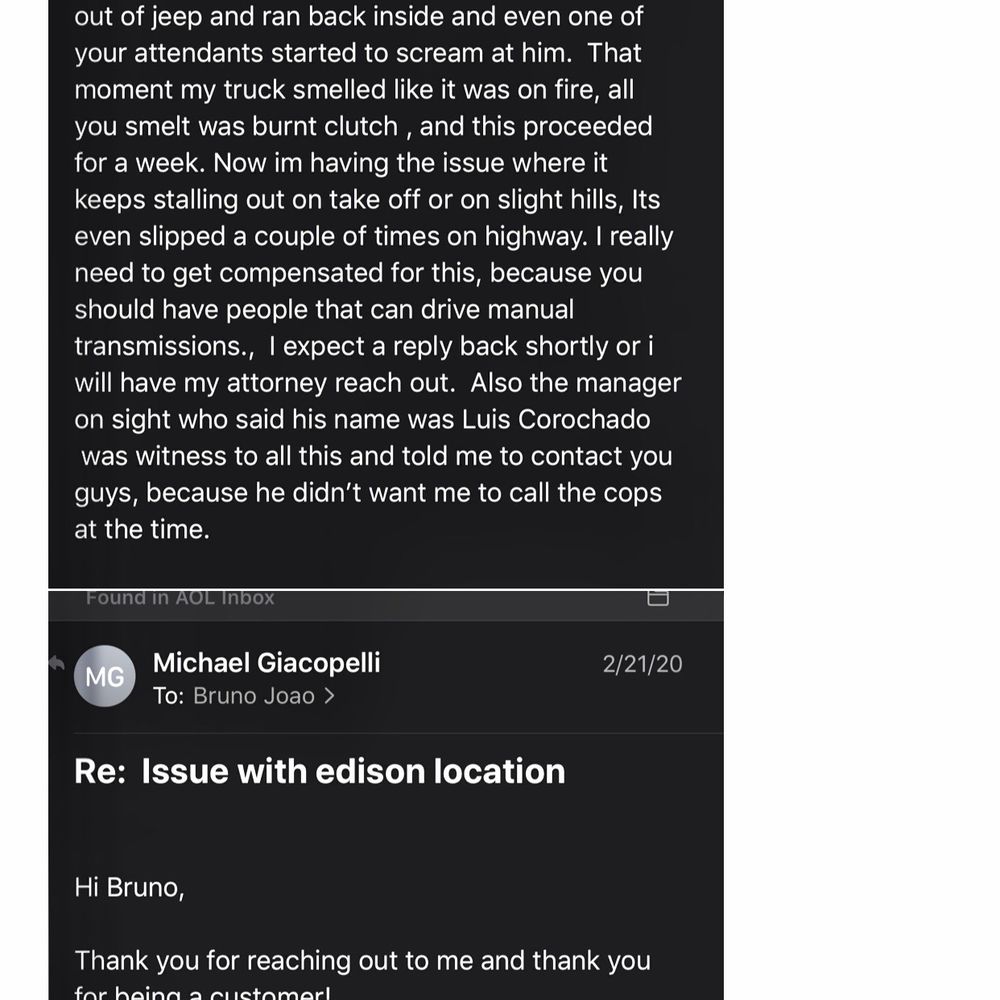The height and width of the screenshot is (1000, 1000).
Task: Click the replied arrow indicator icon
Action: click(57, 663)
